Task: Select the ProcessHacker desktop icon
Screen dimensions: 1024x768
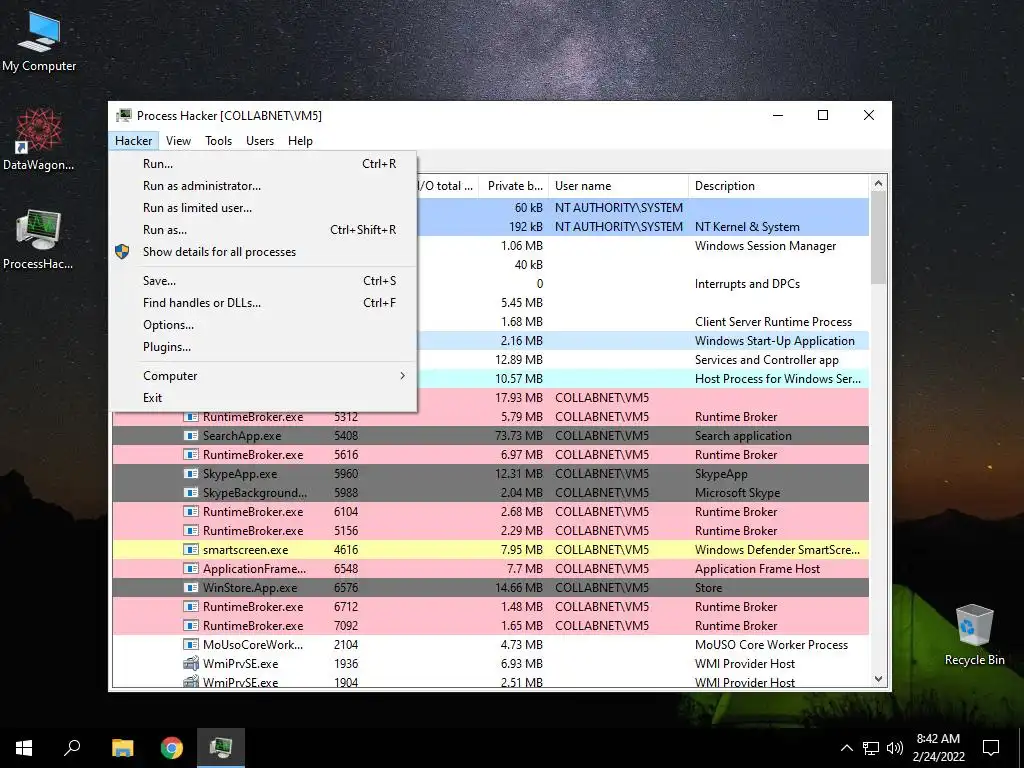Action: click(39, 238)
